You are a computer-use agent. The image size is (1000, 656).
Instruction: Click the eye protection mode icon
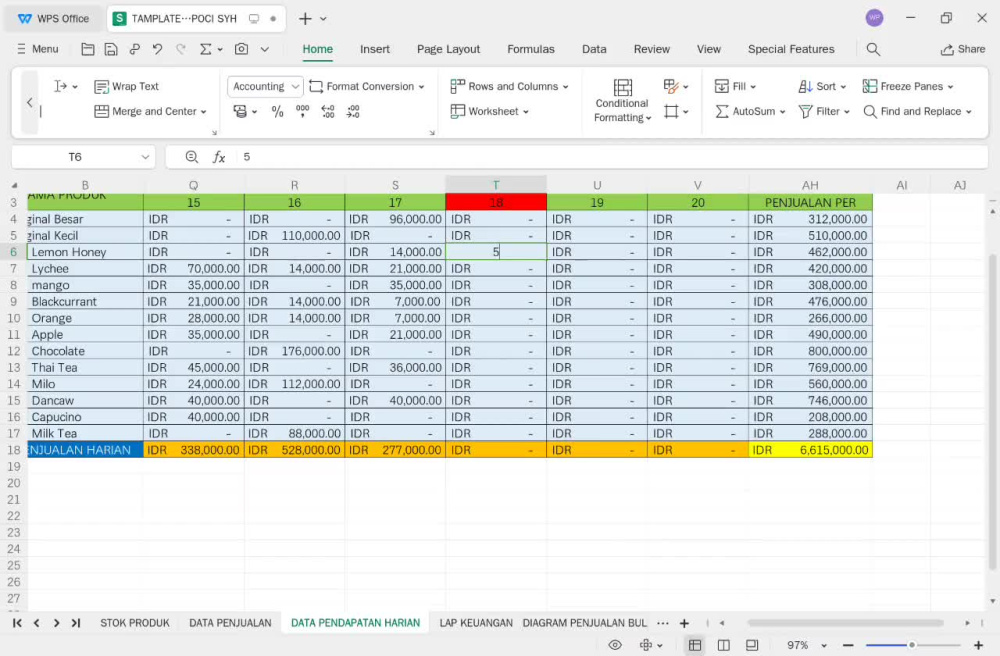click(x=615, y=645)
